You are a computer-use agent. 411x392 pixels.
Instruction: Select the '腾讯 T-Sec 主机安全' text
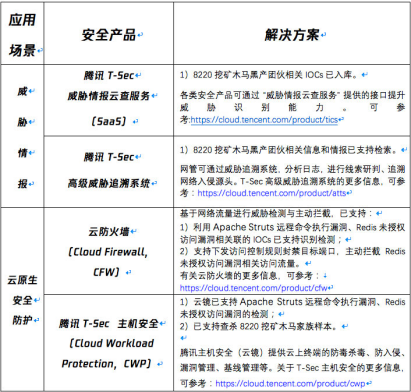click(x=109, y=323)
